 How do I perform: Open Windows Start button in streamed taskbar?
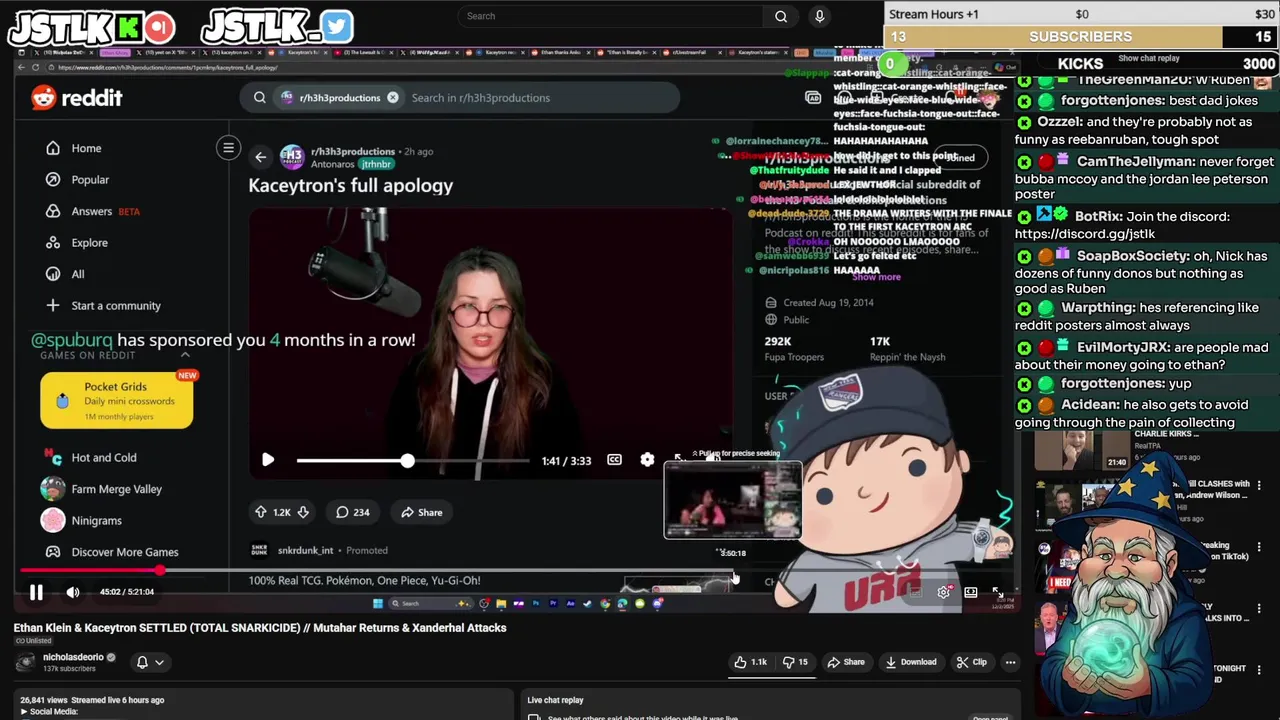click(377, 603)
